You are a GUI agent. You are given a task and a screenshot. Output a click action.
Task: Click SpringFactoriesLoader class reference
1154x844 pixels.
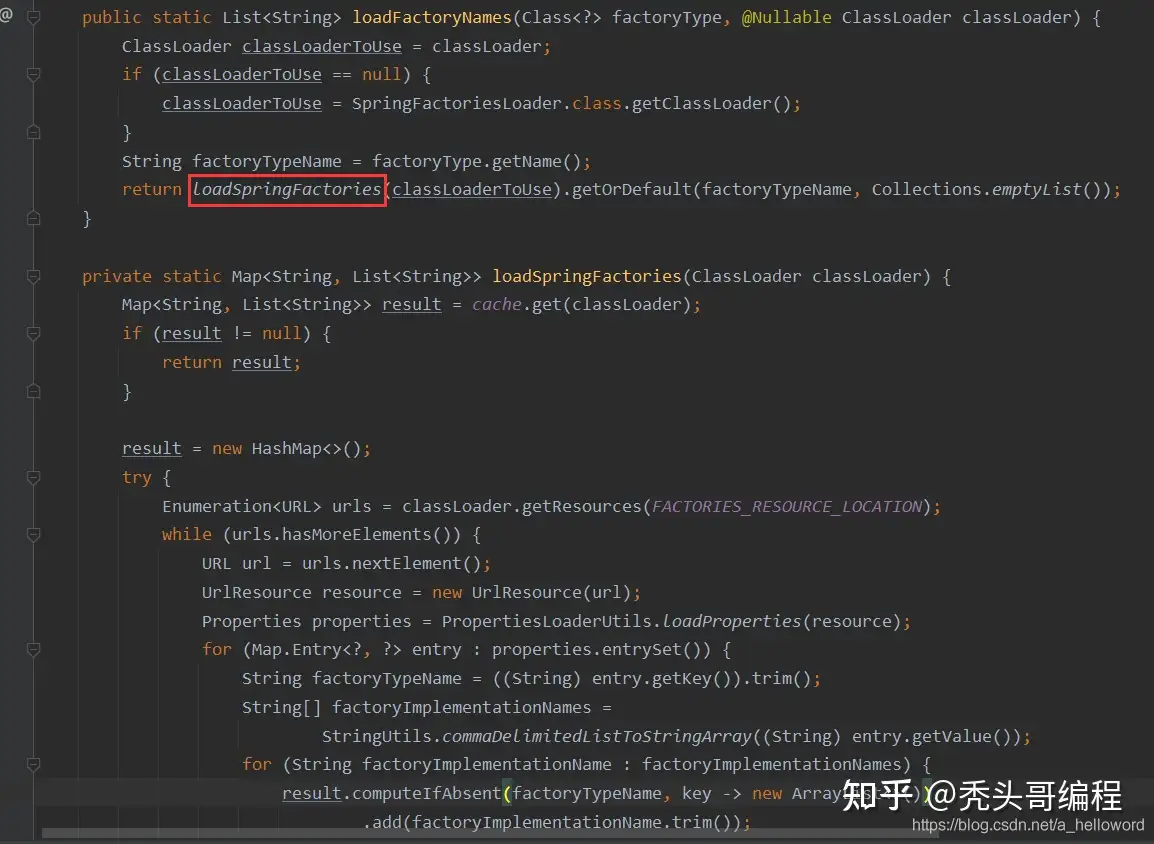pyautogui.click(x=456, y=103)
